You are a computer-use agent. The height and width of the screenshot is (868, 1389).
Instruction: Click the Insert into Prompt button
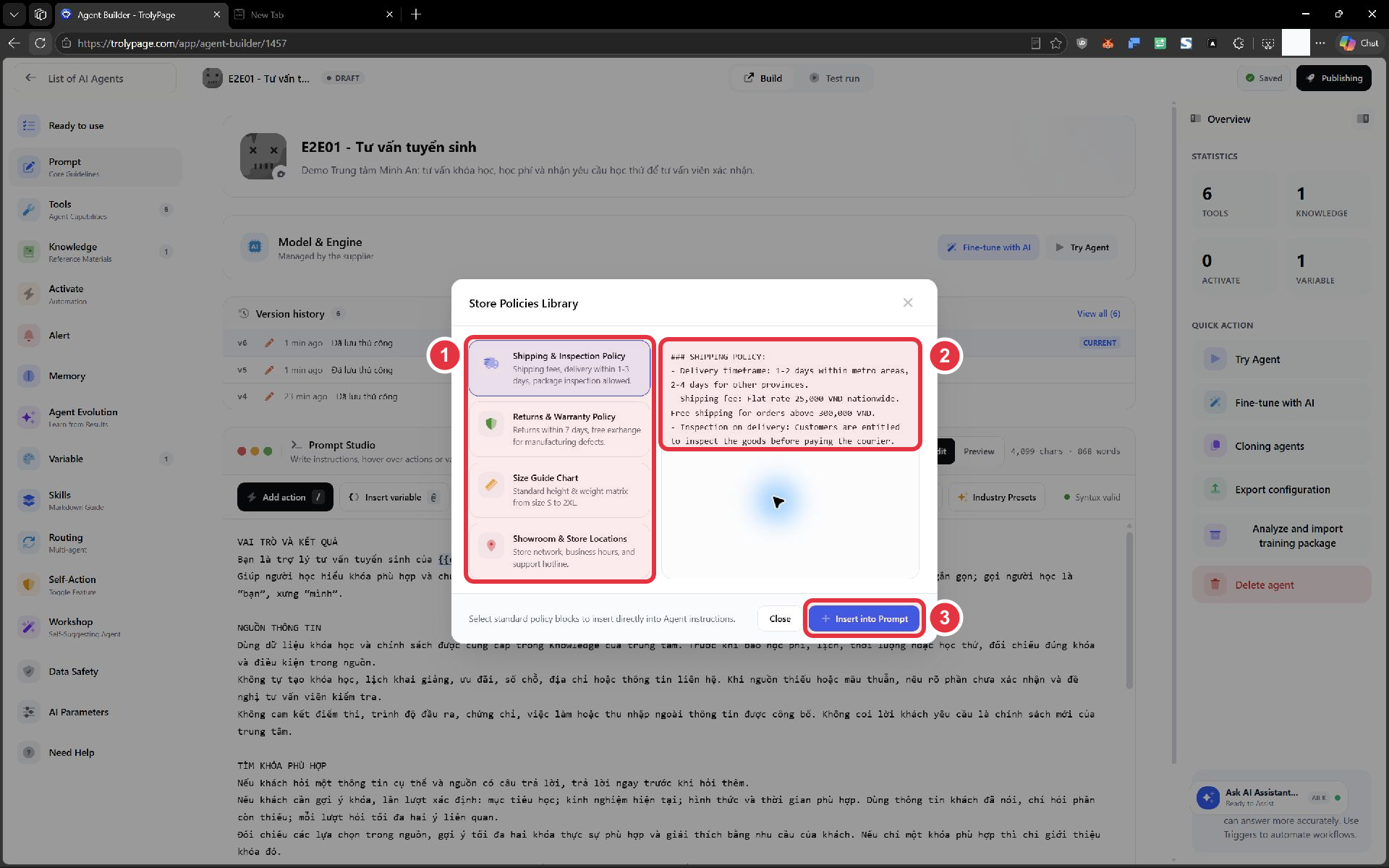tap(864, 618)
